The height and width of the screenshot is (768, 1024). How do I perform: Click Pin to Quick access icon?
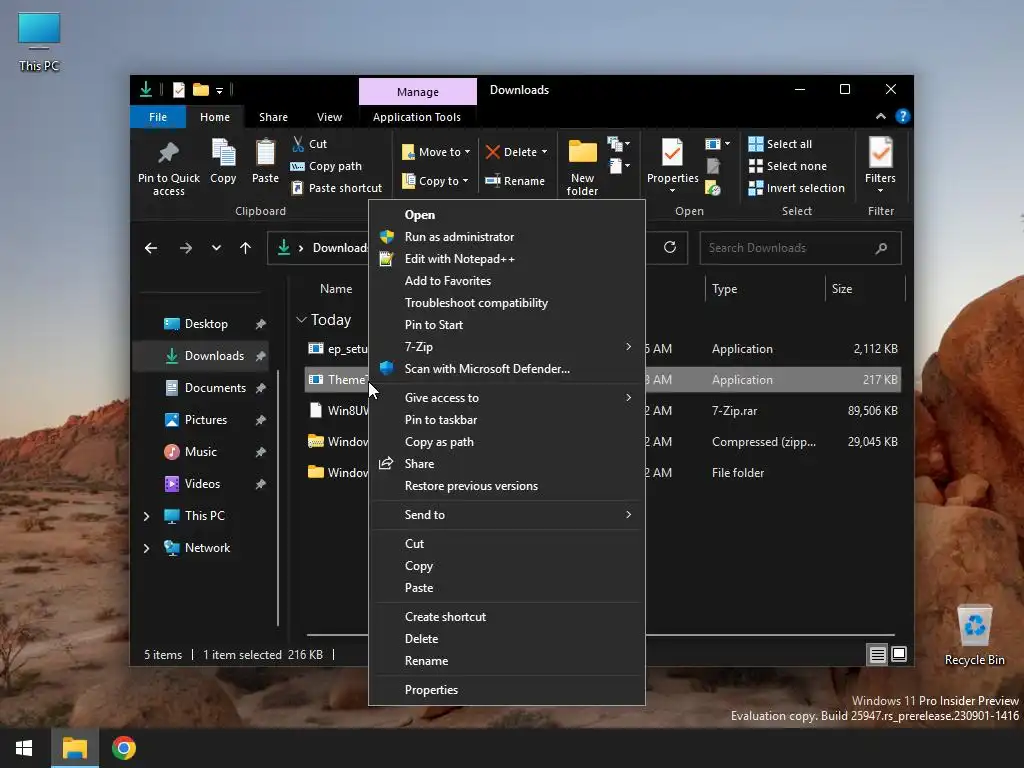pyautogui.click(x=168, y=153)
